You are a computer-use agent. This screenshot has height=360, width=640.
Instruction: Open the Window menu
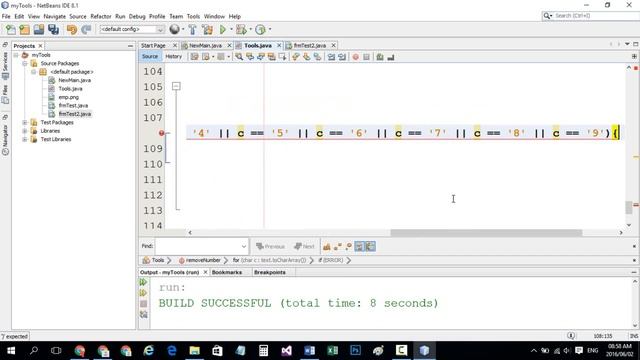[214, 16]
